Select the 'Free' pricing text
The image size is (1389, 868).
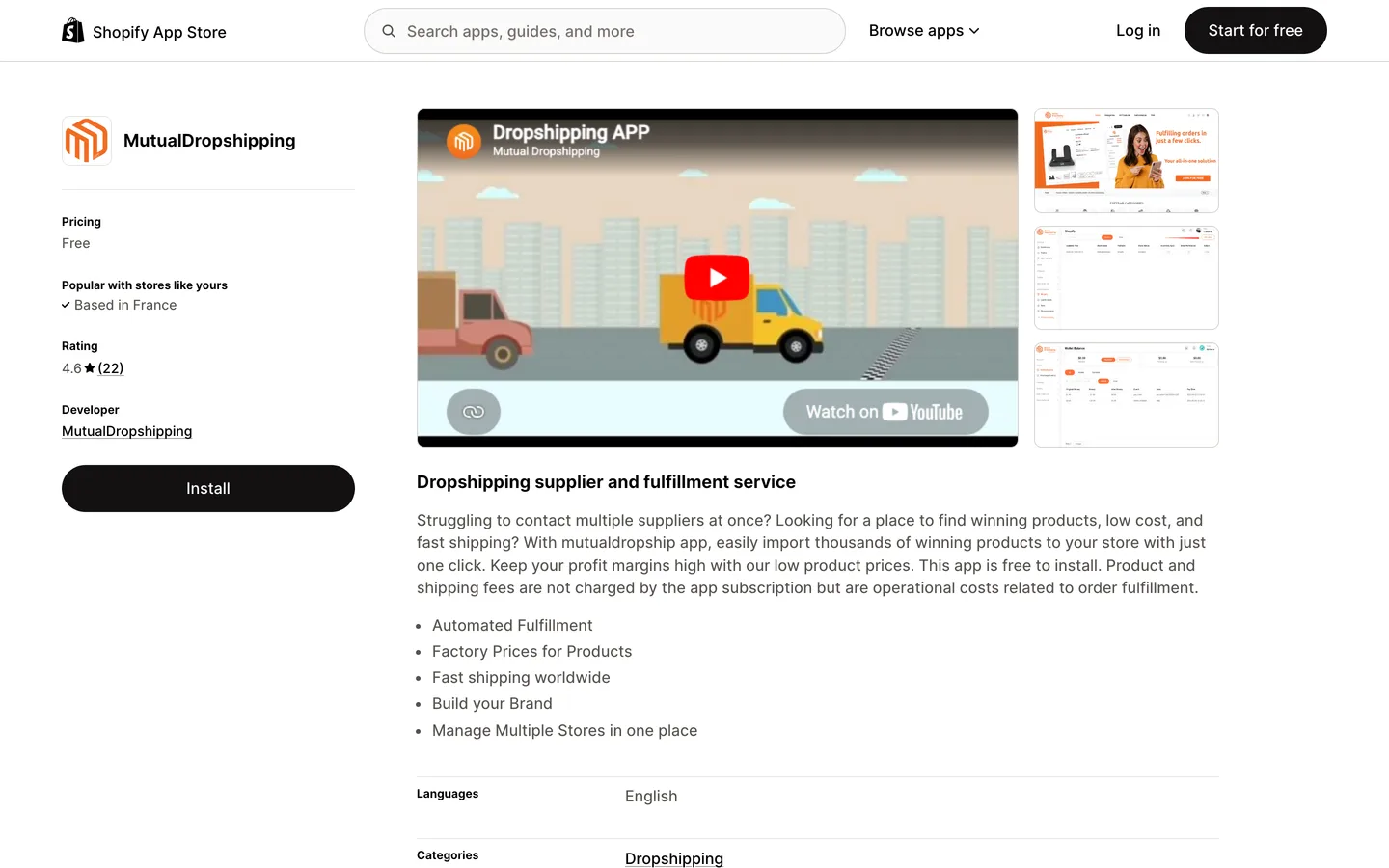pos(76,243)
